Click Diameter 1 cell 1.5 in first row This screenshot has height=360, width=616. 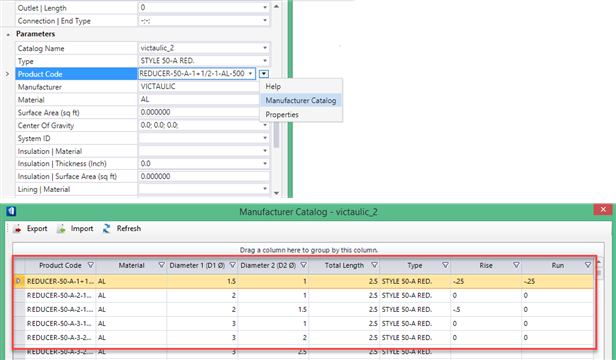(202, 281)
